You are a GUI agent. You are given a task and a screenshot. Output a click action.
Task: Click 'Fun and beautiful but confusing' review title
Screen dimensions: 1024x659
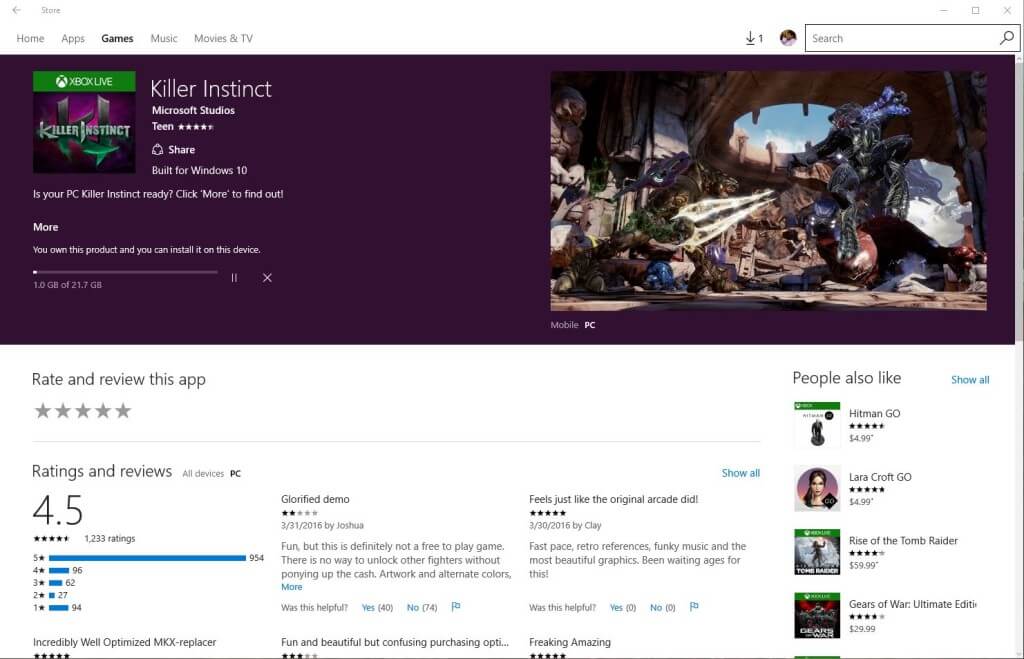click(x=394, y=642)
